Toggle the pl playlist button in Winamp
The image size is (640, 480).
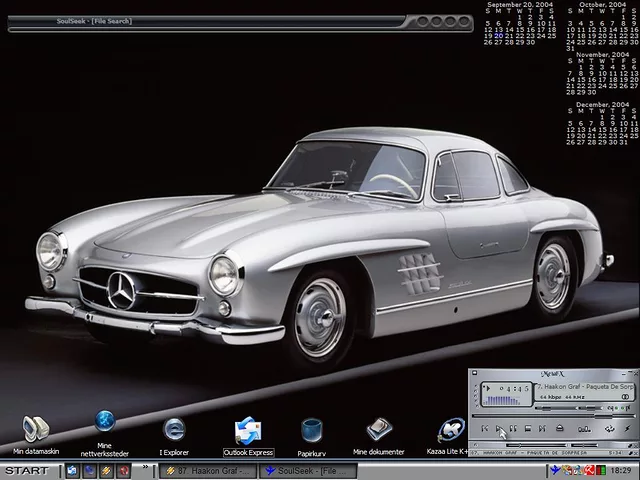point(627,408)
